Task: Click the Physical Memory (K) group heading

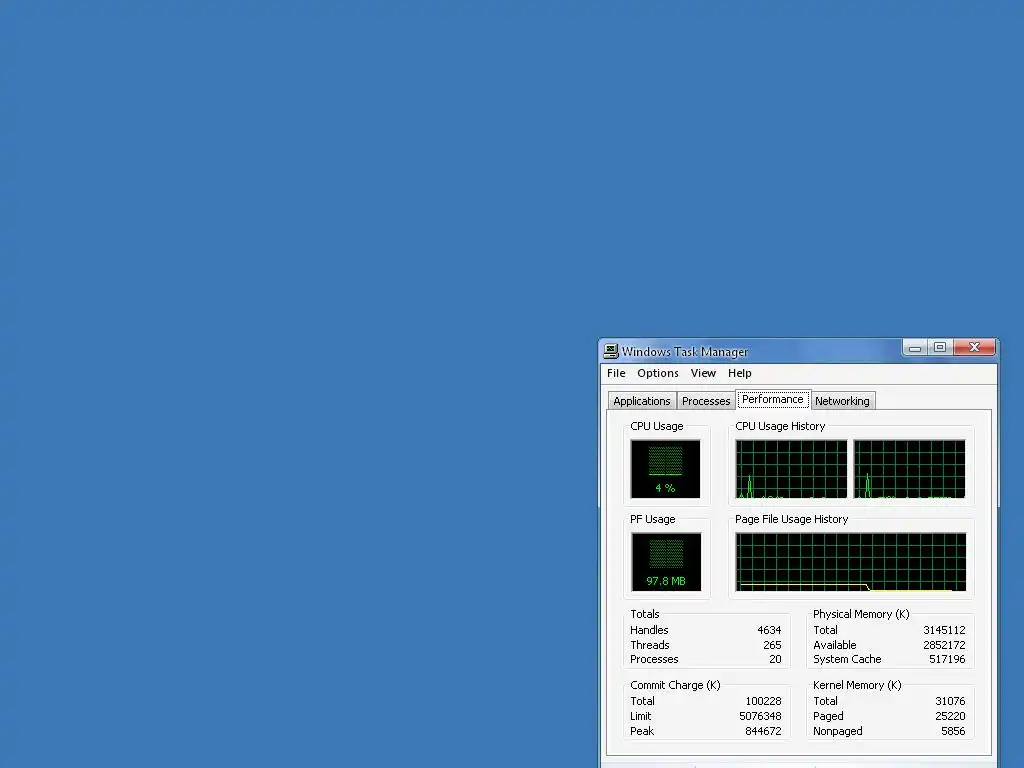Action: point(861,614)
